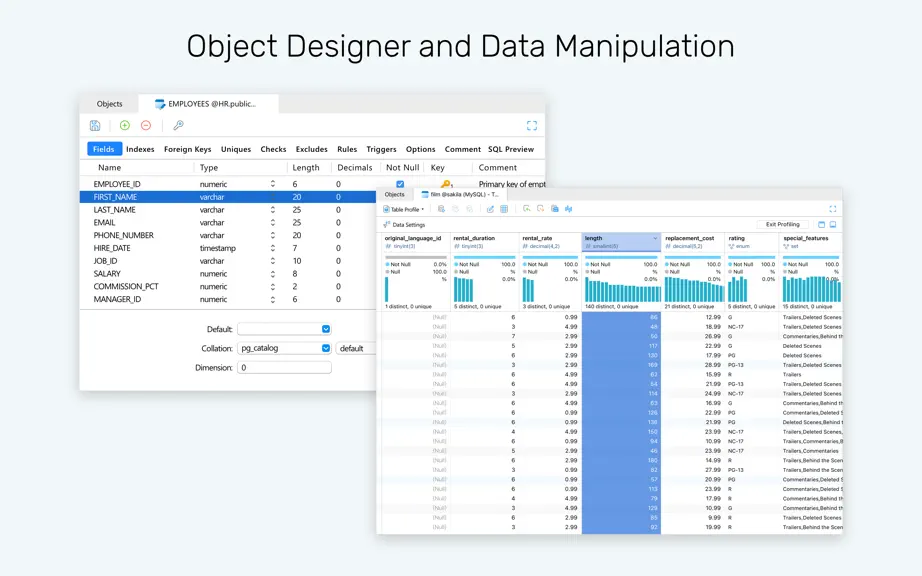Select the Uniques tab
The height and width of the screenshot is (576, 922).
pos(236,149)
